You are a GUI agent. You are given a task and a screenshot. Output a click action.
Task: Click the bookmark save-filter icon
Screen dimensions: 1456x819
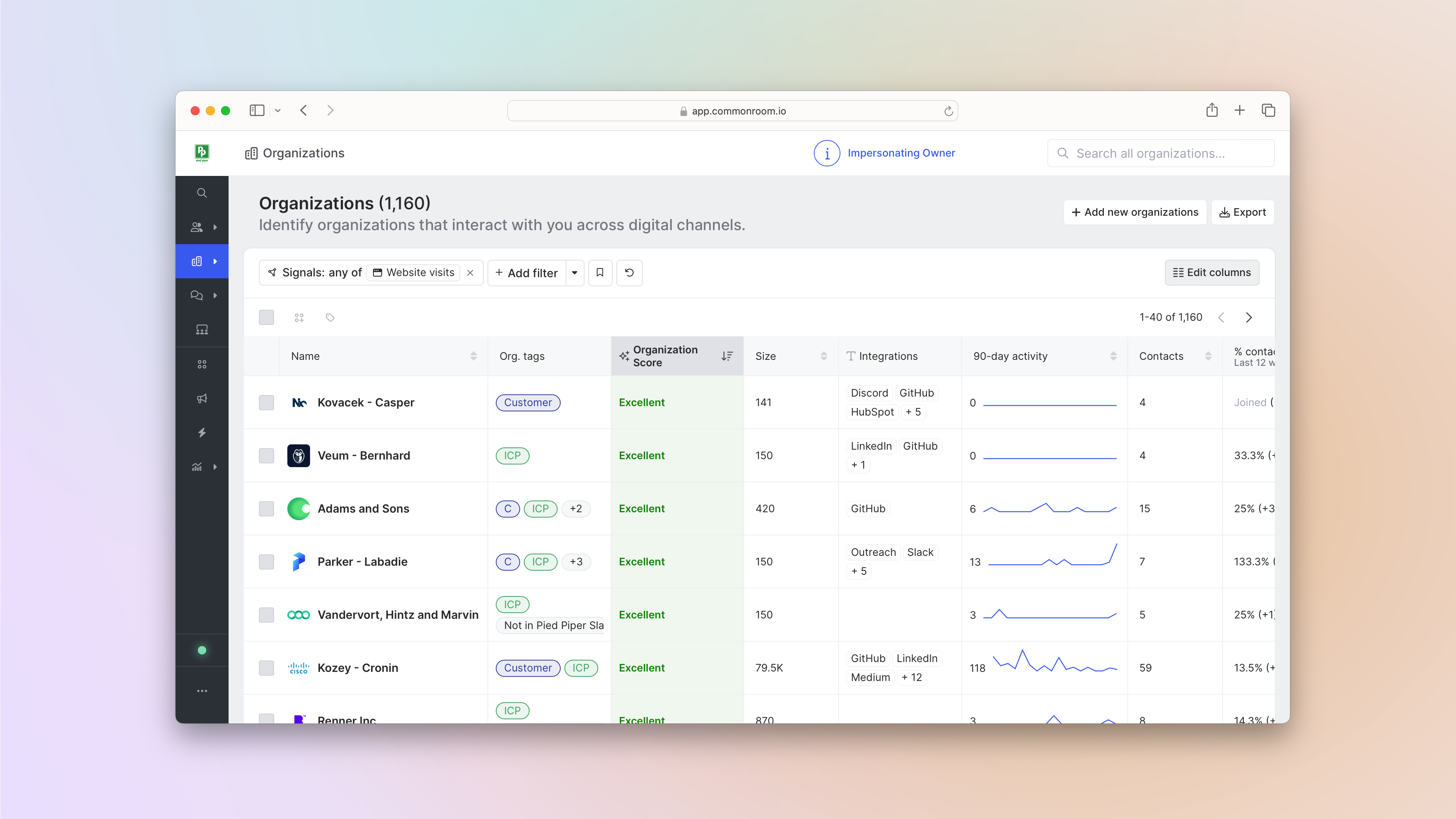pos(600,273)
